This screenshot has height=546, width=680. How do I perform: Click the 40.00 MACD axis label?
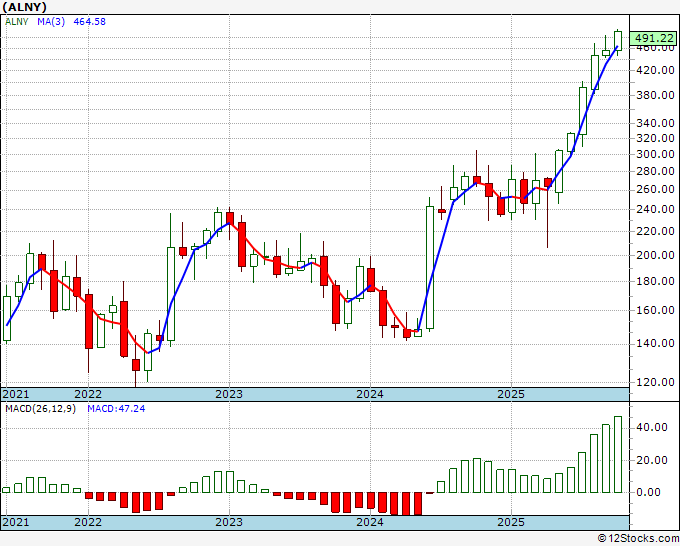(652, 428)
